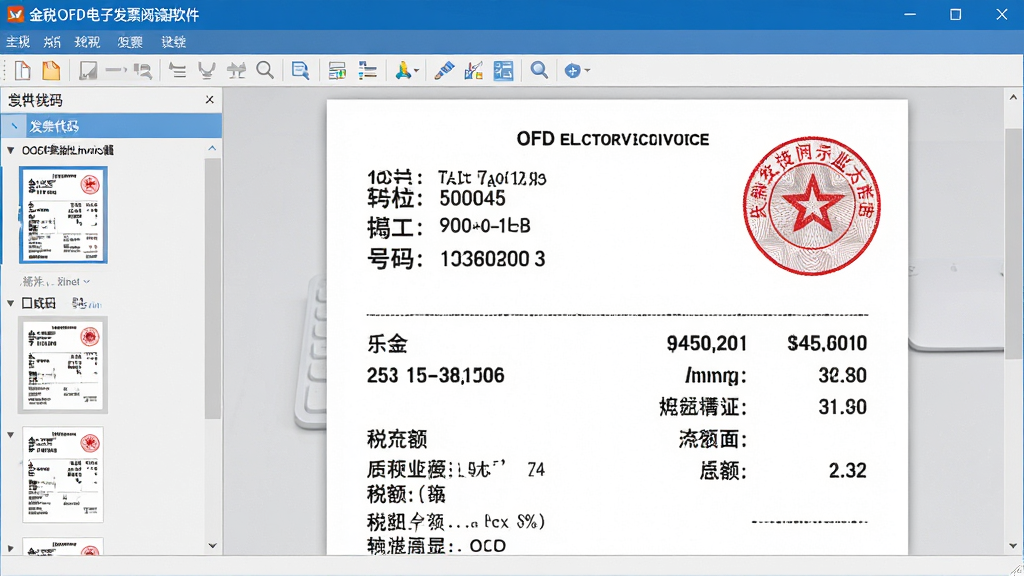Click the coloured multi-line list icon

pos(368,71)
